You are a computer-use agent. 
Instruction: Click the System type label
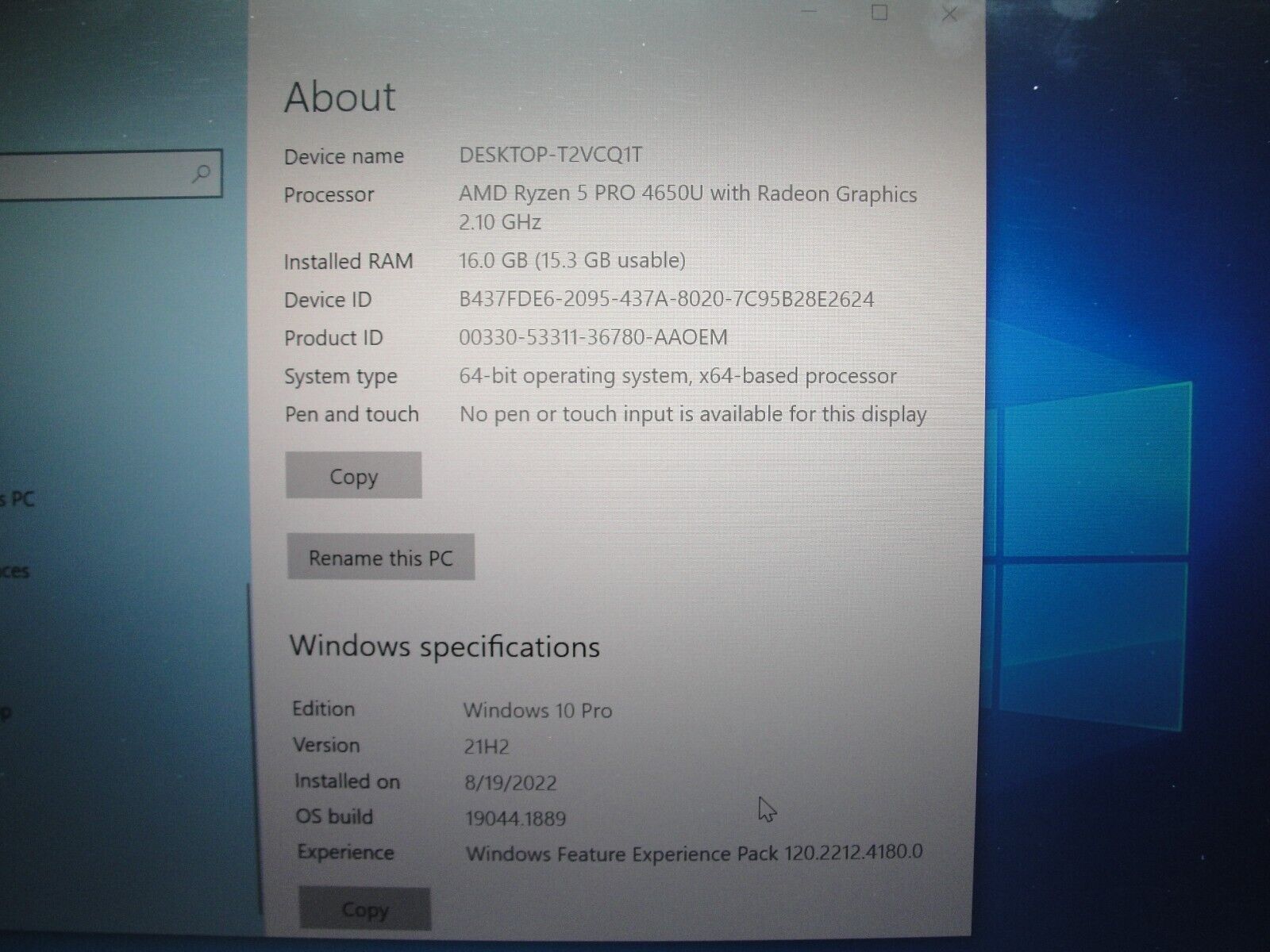tap(341, 377)
